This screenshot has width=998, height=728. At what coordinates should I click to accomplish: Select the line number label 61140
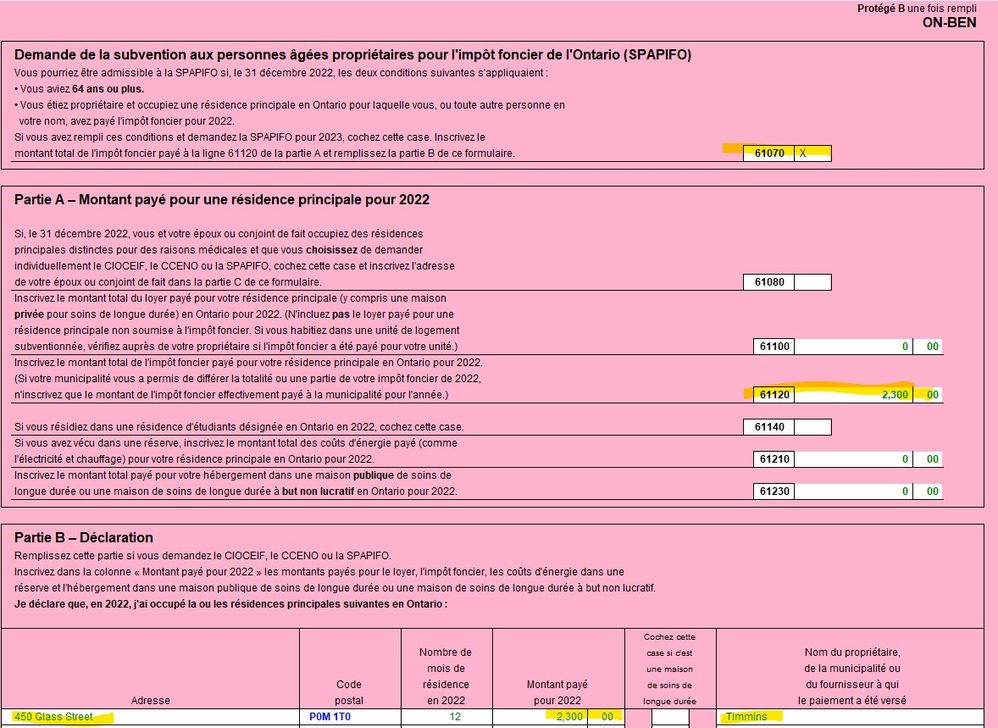[769, 427]
